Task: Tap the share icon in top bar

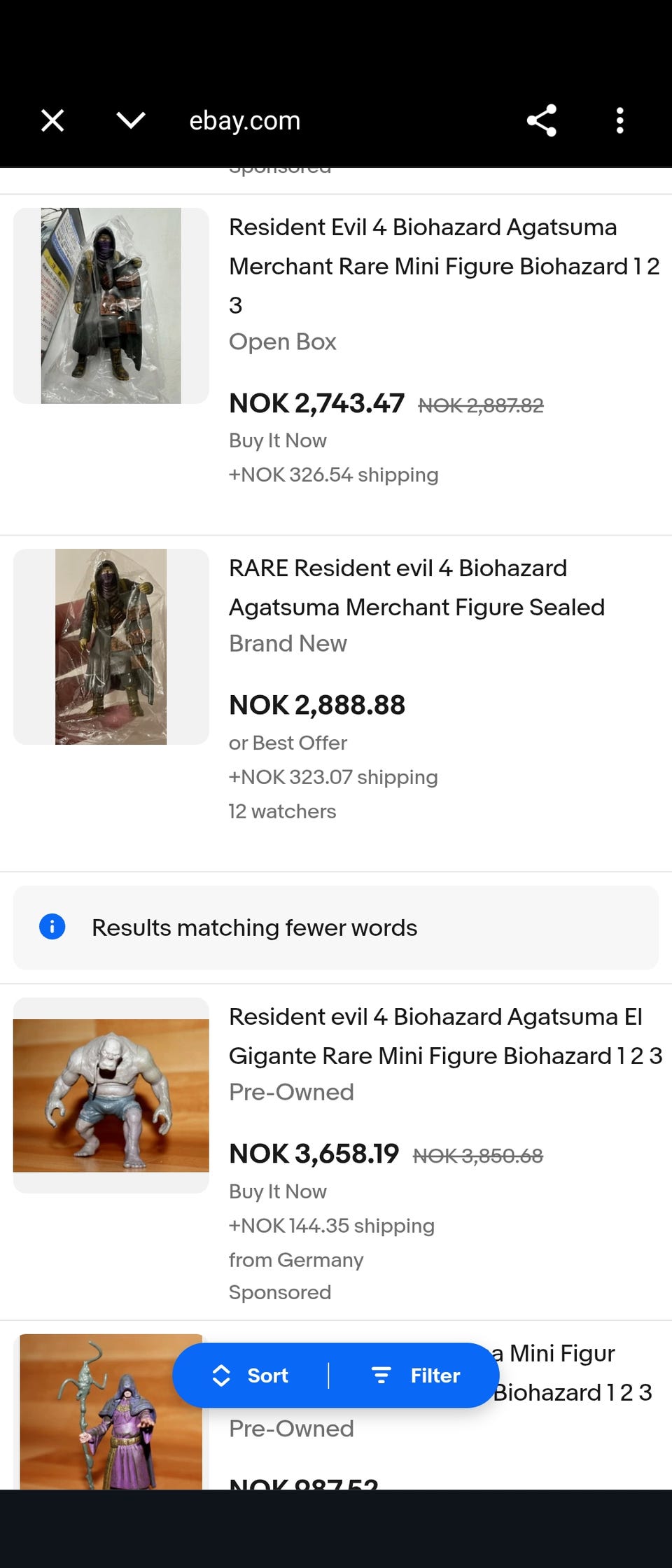Action: [542, 120]
